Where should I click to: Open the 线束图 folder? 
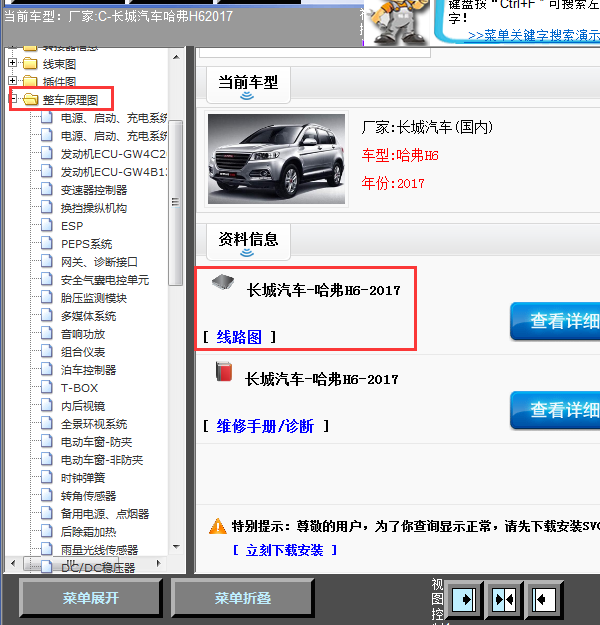(59, 64)
